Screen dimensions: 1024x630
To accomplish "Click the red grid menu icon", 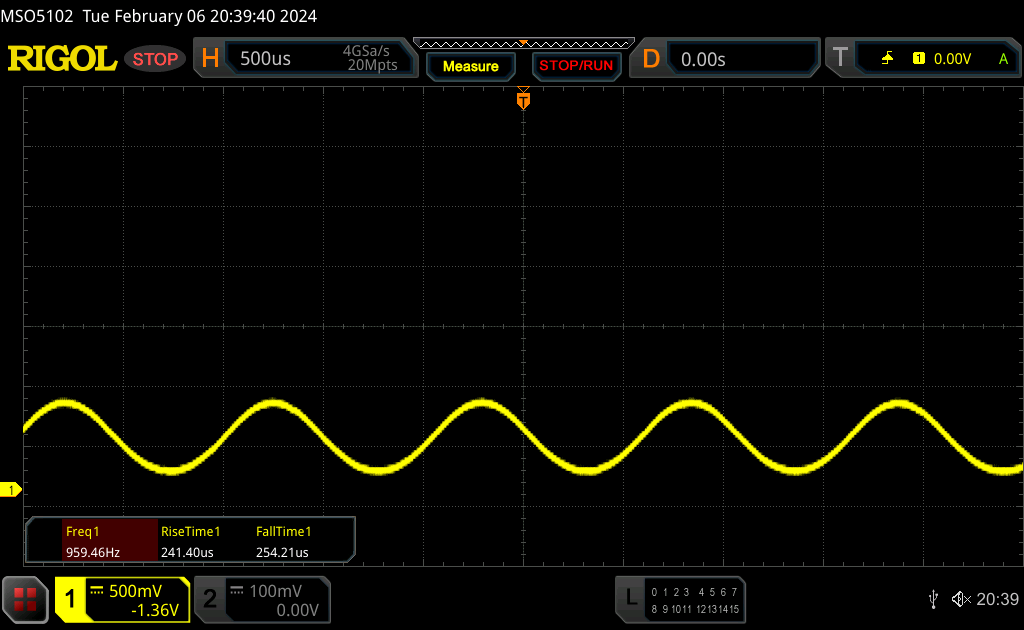I will click(x=25, y=599).
